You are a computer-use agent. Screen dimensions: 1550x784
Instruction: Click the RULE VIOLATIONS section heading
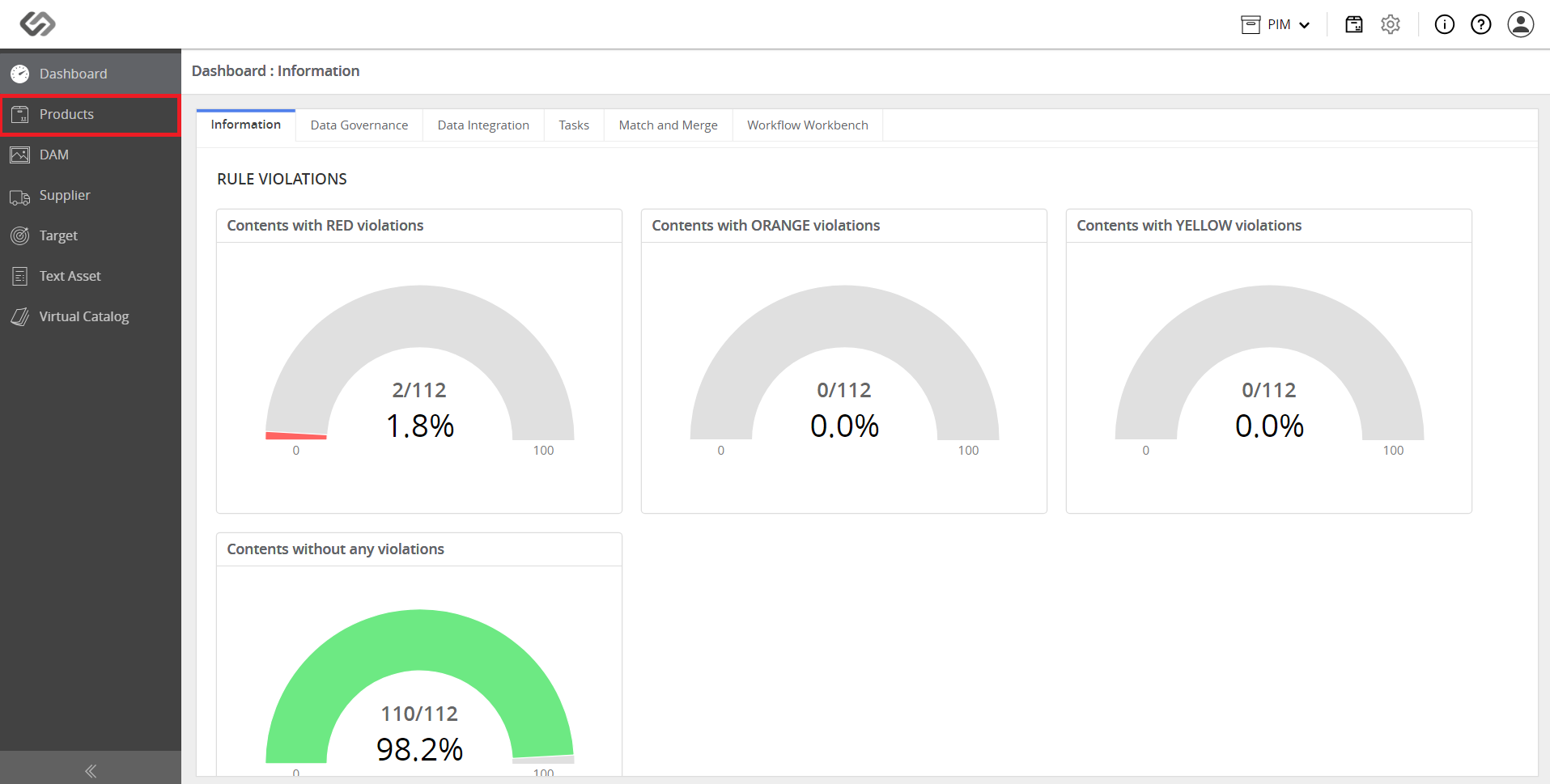(x=282, y=179)
